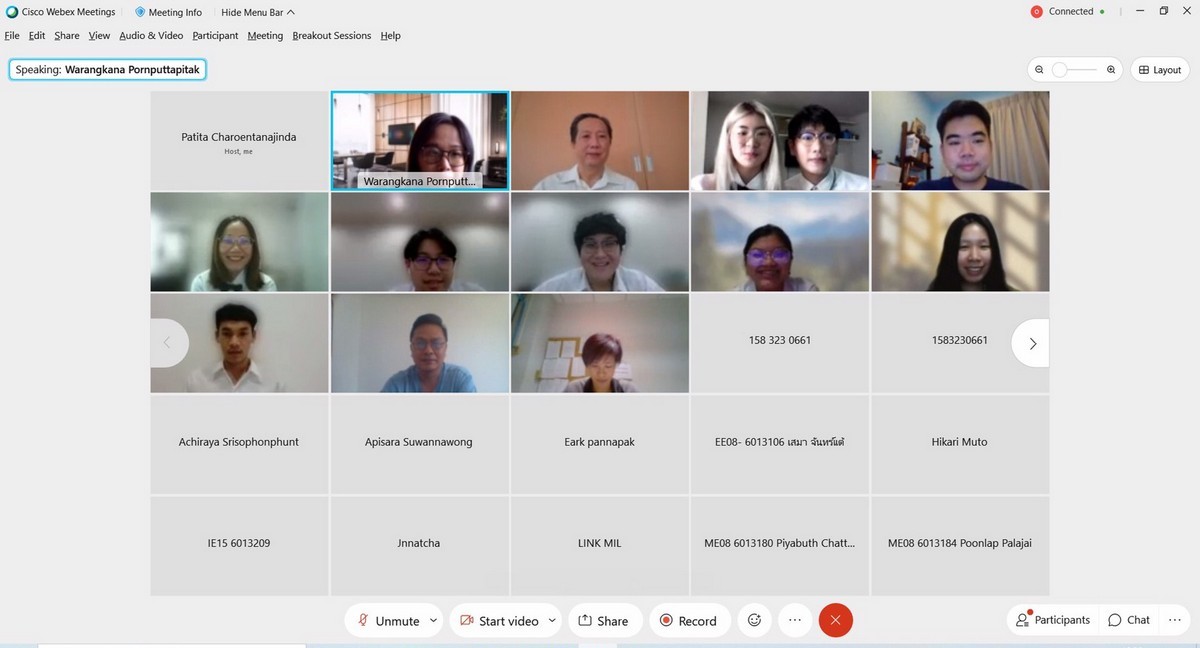
Task: Click the zoom in magnifier icon
Action: point(1111,70)
